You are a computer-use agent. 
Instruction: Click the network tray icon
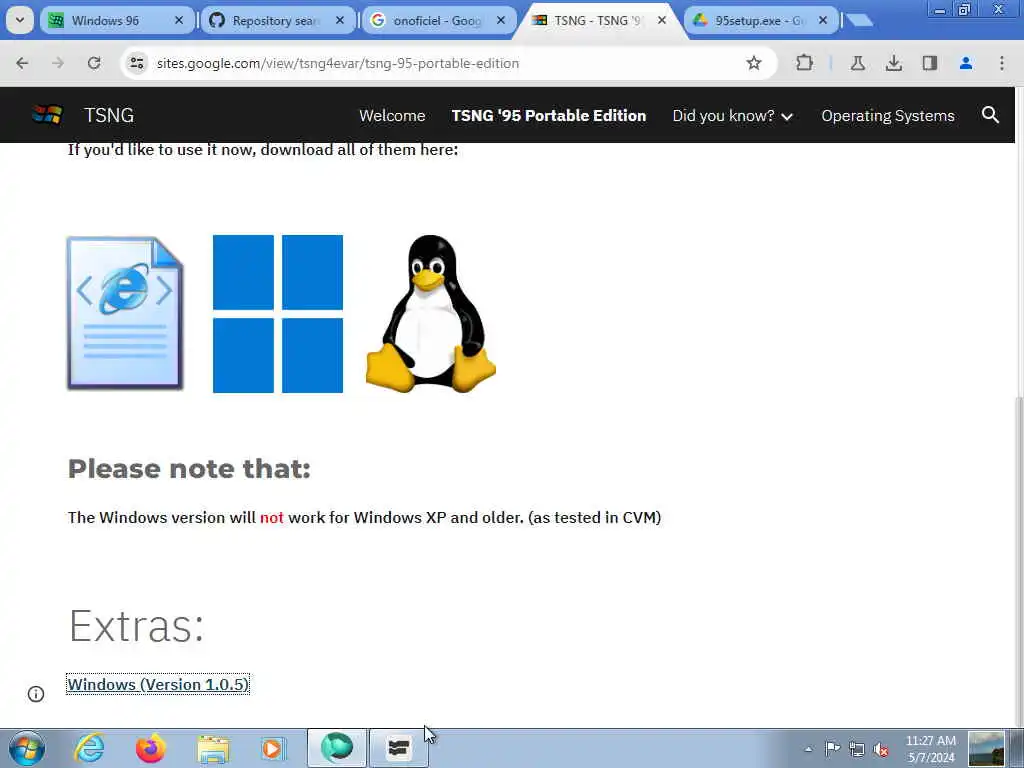pos(857,749)
